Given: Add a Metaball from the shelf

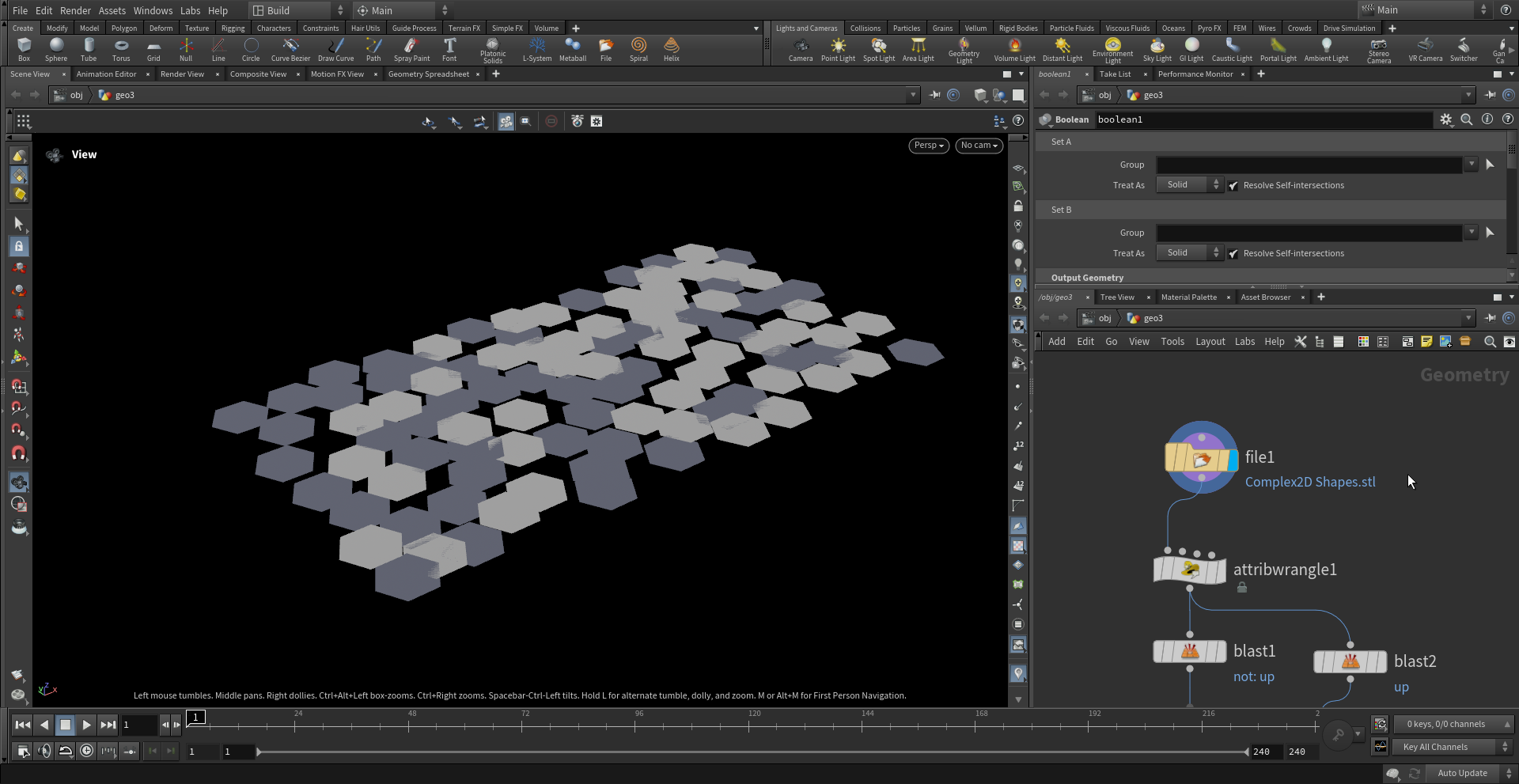Looking at the screenshot, I should (573, 49).
